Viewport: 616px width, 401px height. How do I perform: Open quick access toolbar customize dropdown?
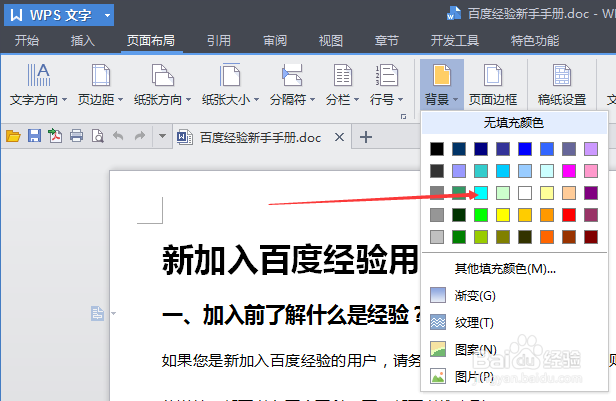(x=162, y=136)
